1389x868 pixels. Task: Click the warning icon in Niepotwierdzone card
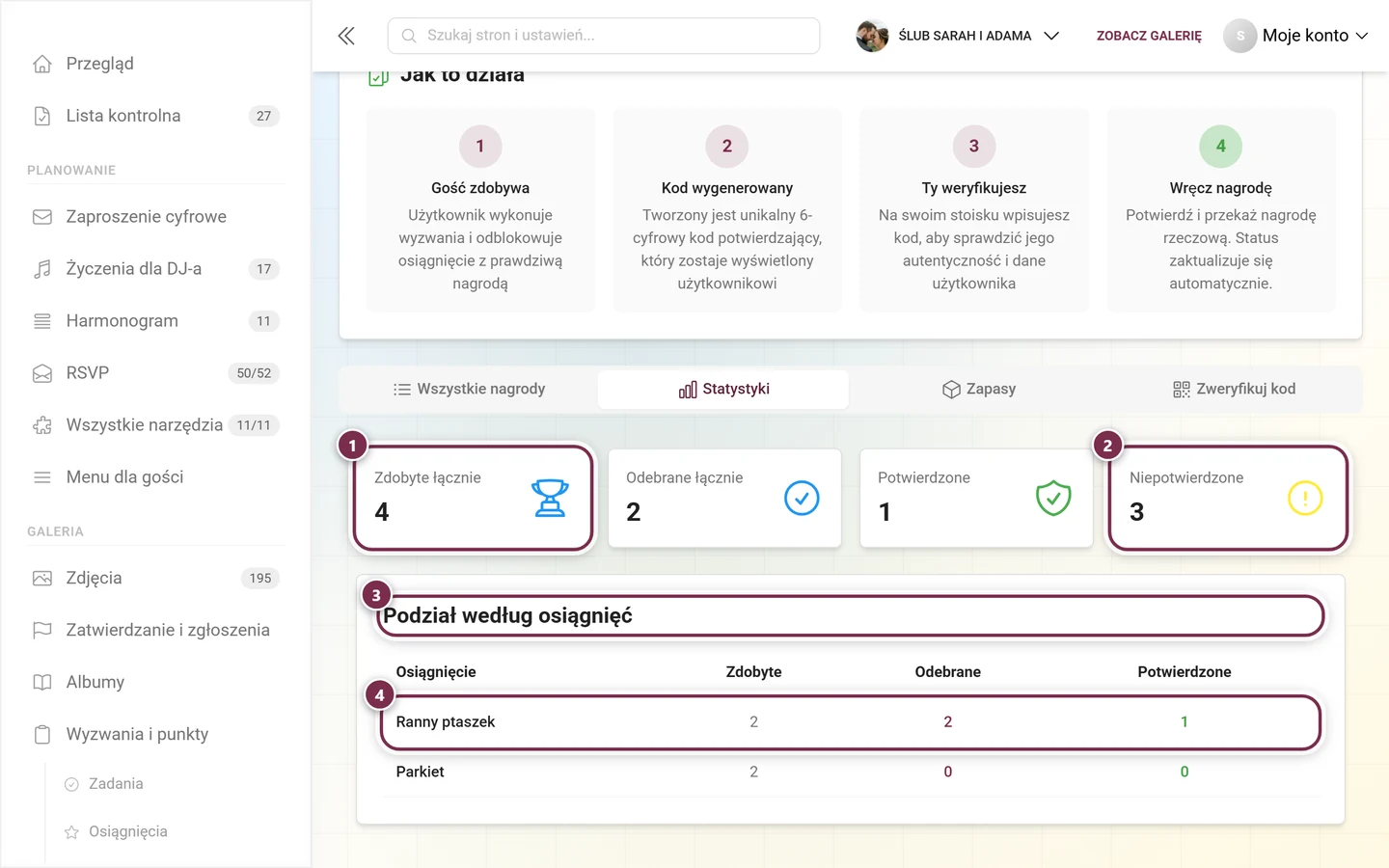[x=1305, y=498]
